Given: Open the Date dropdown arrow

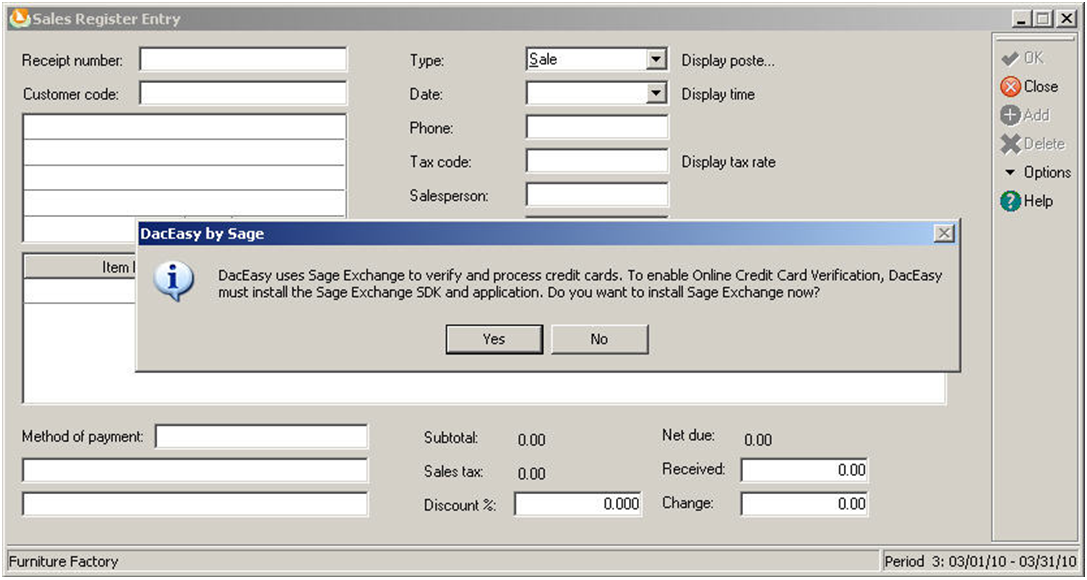Looking at the screenshot, I should pyautogui.click(x=656, y=94).
